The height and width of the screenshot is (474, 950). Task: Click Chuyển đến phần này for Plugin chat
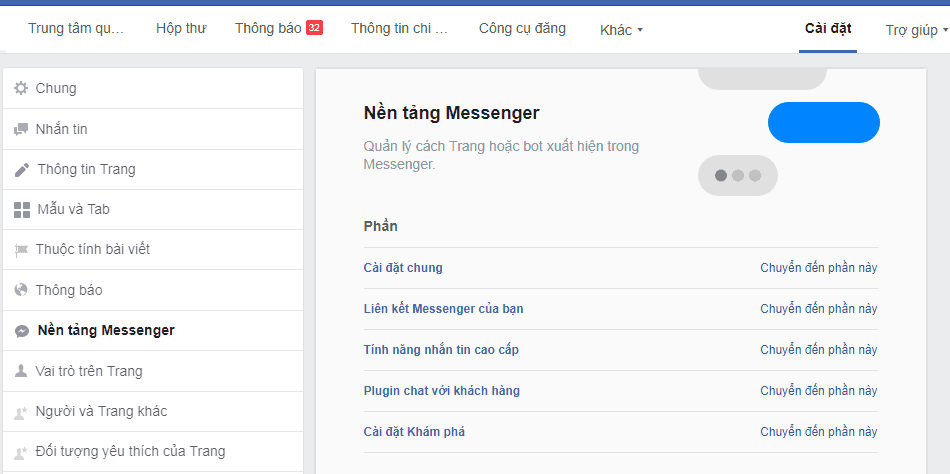point(818,391)
